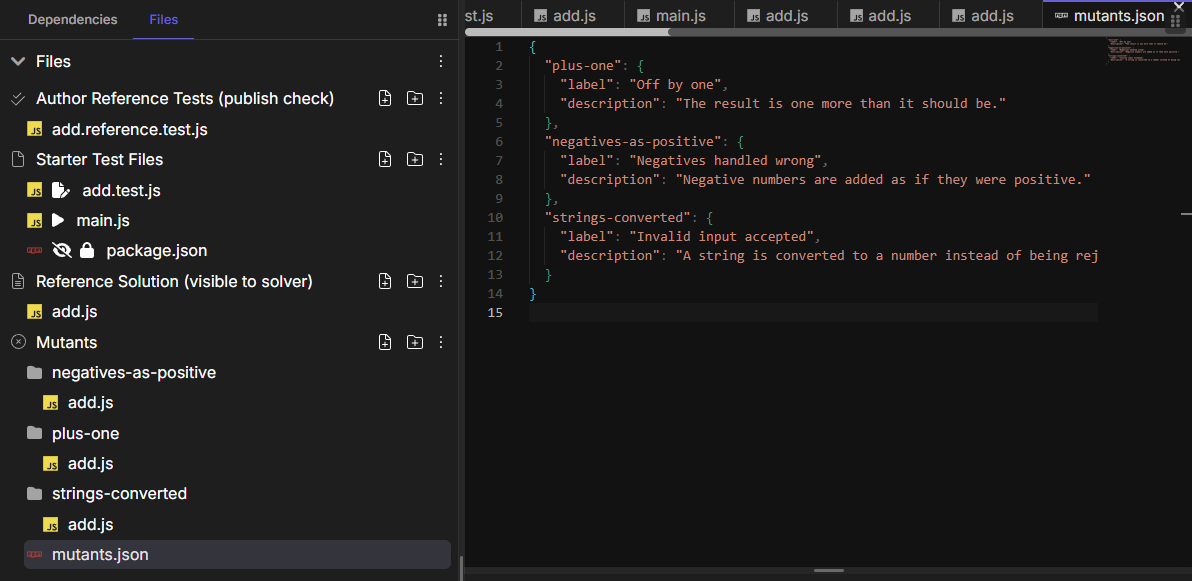Open add.test.js in Starter Test Files
This screenshot has height=581, width=1192.
(122, 190)
